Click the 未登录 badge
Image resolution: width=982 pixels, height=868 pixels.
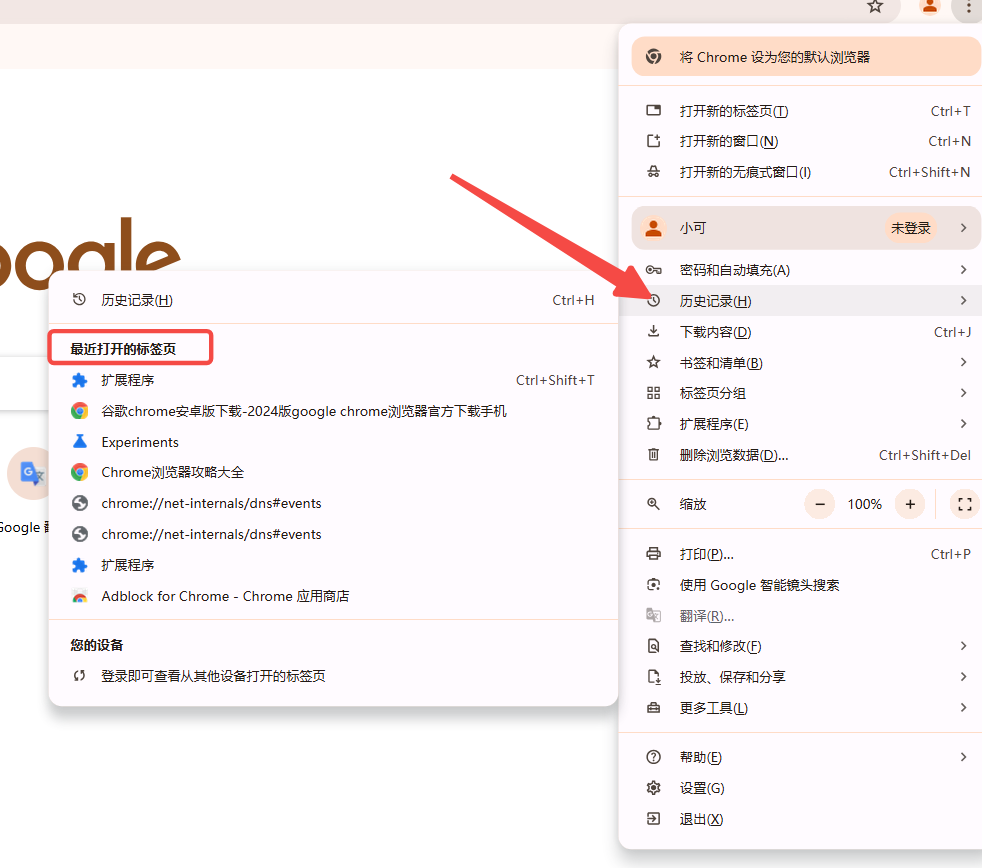pos(911,228)
